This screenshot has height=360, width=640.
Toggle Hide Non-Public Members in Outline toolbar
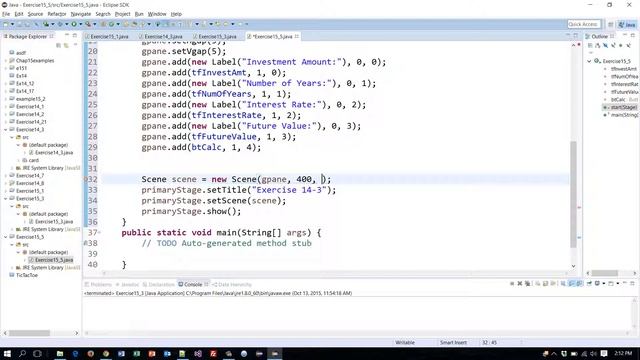tap(621, 45)
